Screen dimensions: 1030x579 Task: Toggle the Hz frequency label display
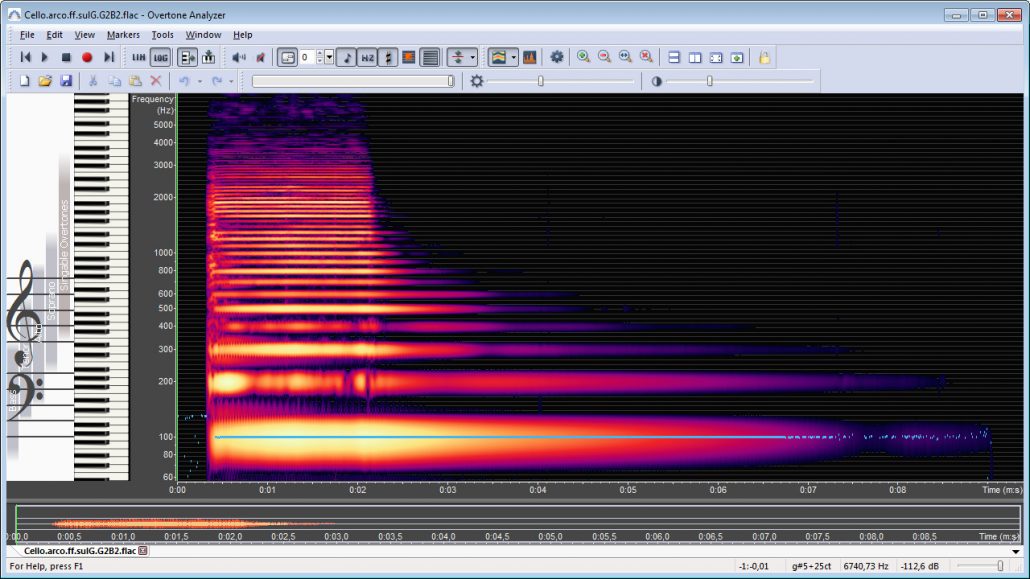click(370, 57)
